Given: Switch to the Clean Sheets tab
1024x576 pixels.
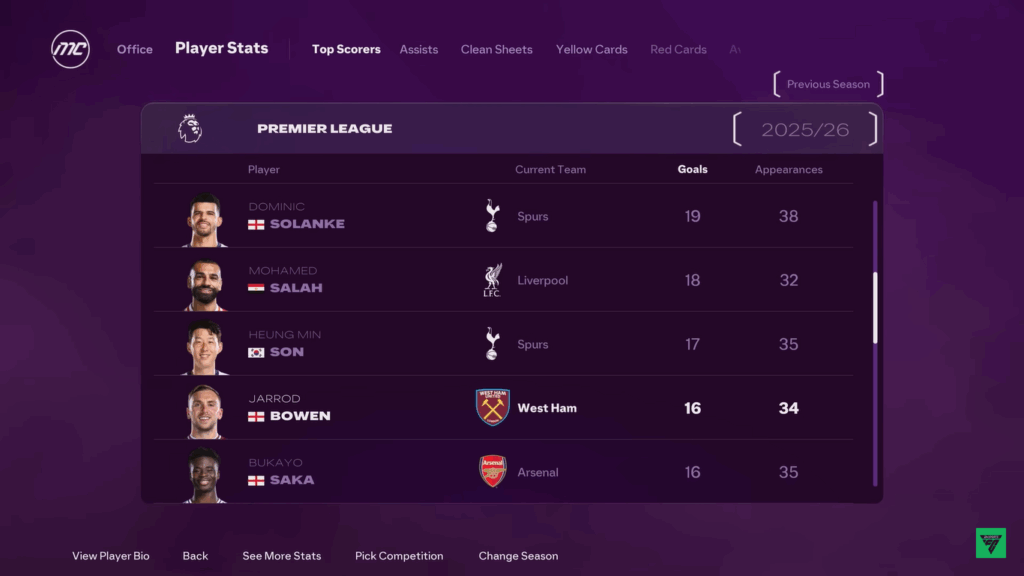Looking at the screenshot, I should coord(496,50).
